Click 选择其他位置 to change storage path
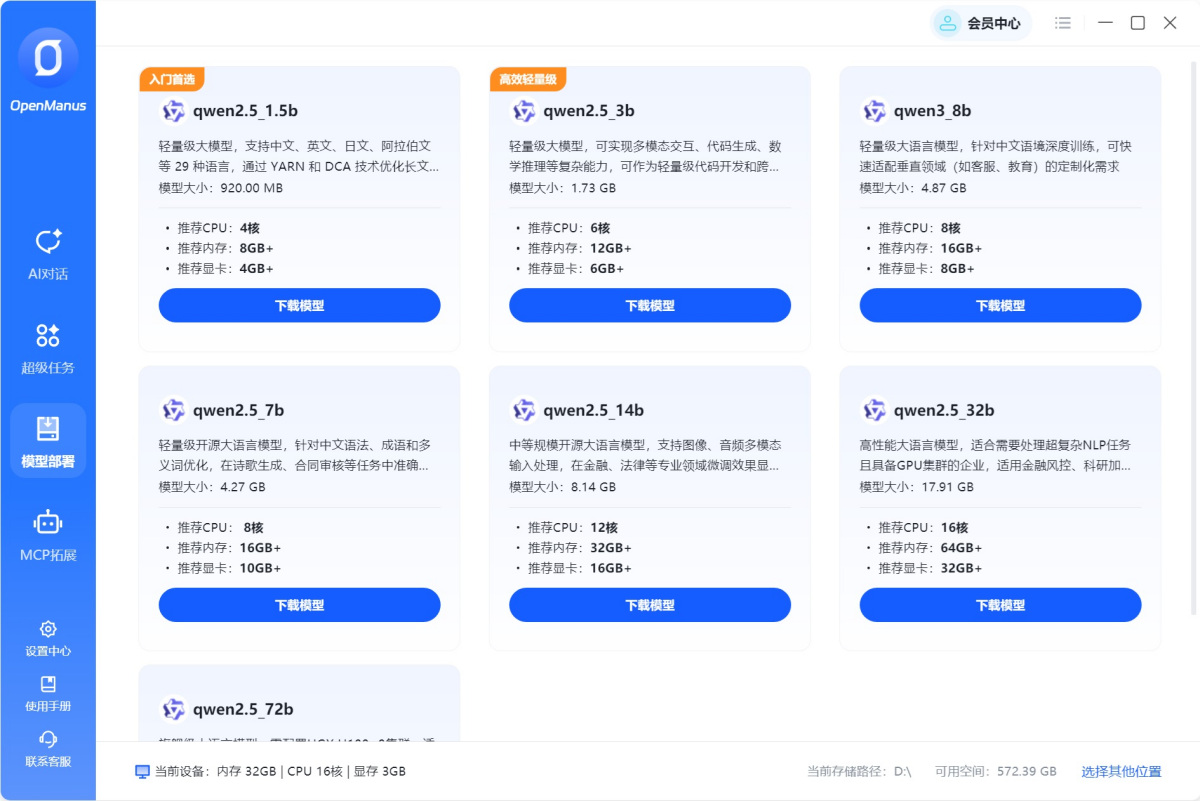1200x801 pixels. click(1121, 772)
